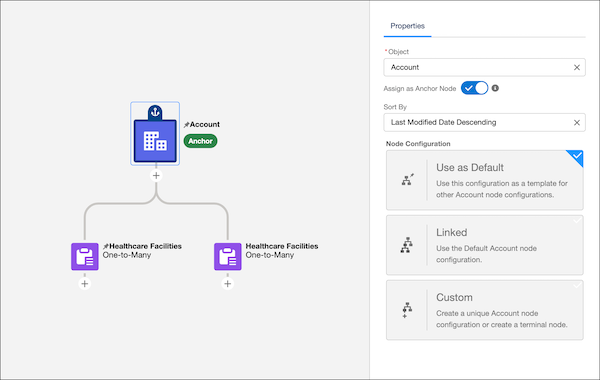Click blue checkmark on Use as Default card
Viewport: 600px width, 380px height.
[577, 156]
